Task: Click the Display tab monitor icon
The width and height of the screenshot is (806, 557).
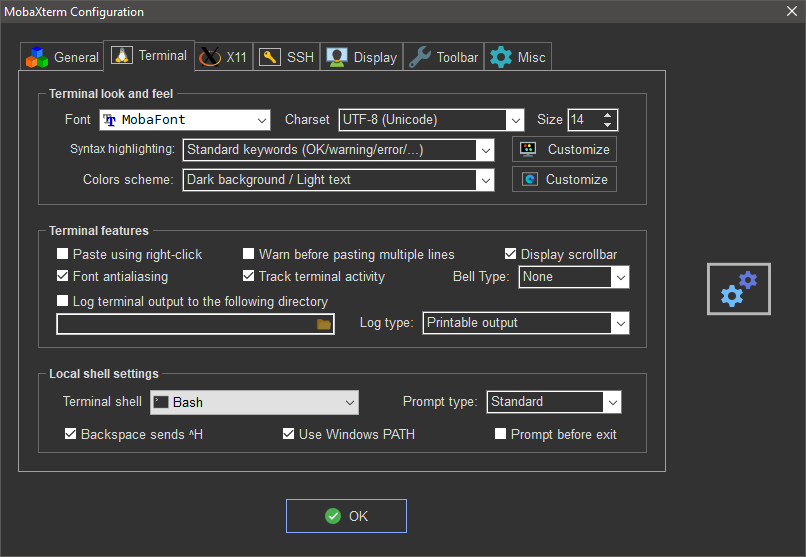Action: point(337,57)
